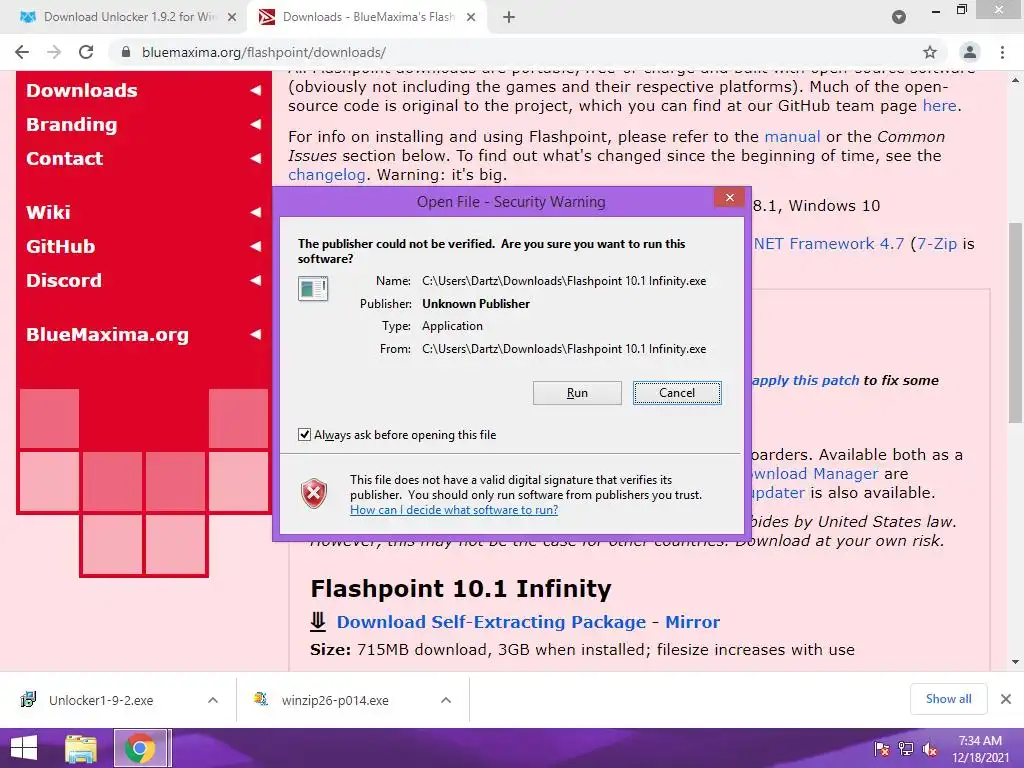Screen dimensions: 1024x768
Task: Open File Explorer from taskbar
Action: pos(81,748)
